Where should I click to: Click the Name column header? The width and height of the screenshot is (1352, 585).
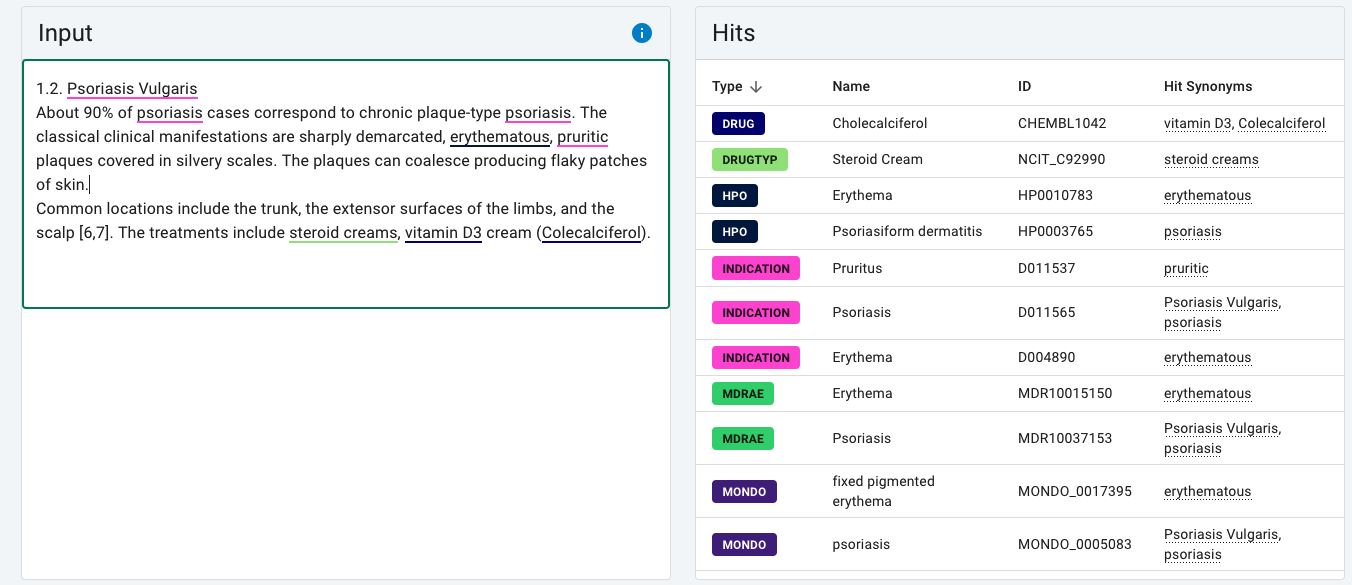(x=851, y=87)
